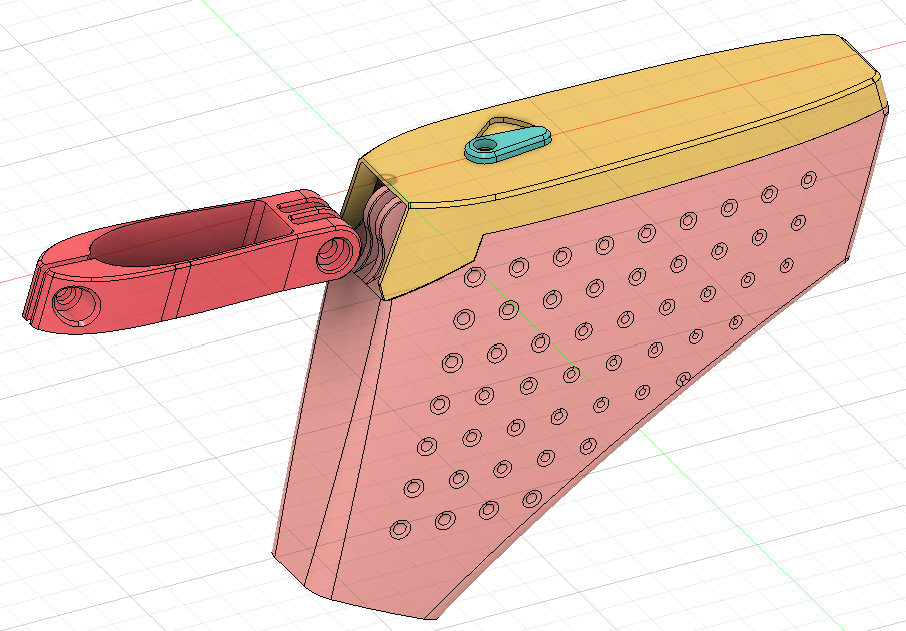Image resolution: width=906 pixels, height=631 pixels.
Task: Select the red clamp arm component
Action: coord(191,263)
